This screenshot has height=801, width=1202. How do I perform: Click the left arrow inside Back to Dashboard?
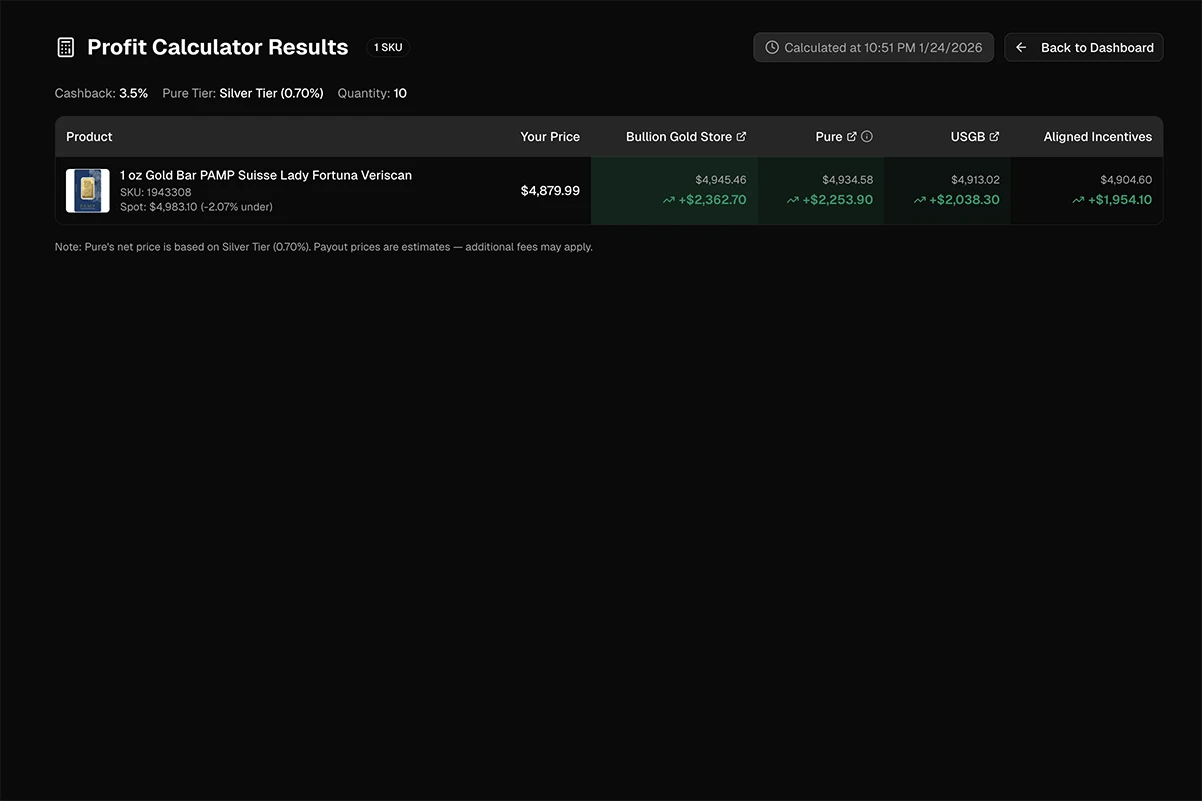[1019, 46]
